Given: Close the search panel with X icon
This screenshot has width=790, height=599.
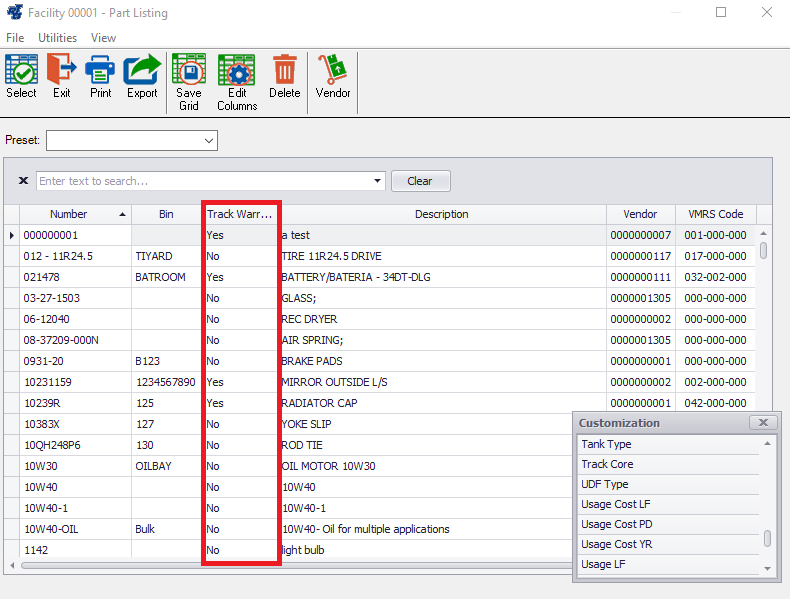Looking at the screenshot, I should [24, 181].
